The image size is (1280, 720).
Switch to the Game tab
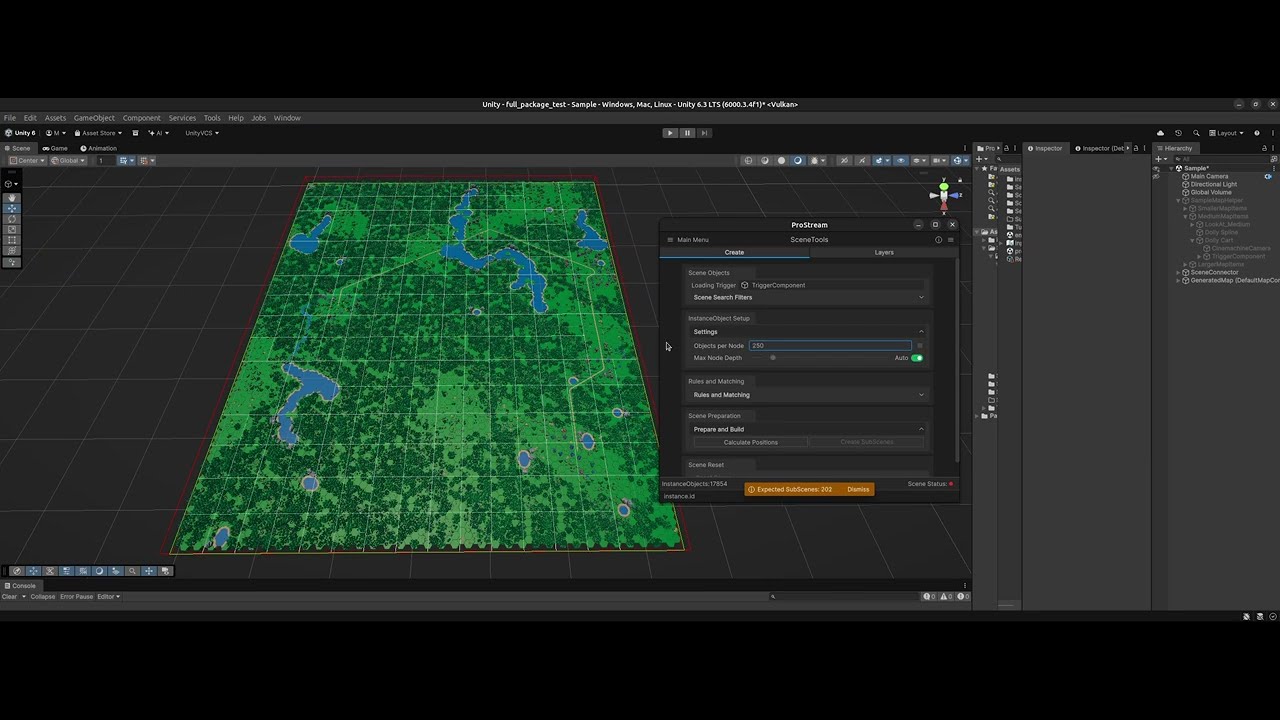coord(54,148)
